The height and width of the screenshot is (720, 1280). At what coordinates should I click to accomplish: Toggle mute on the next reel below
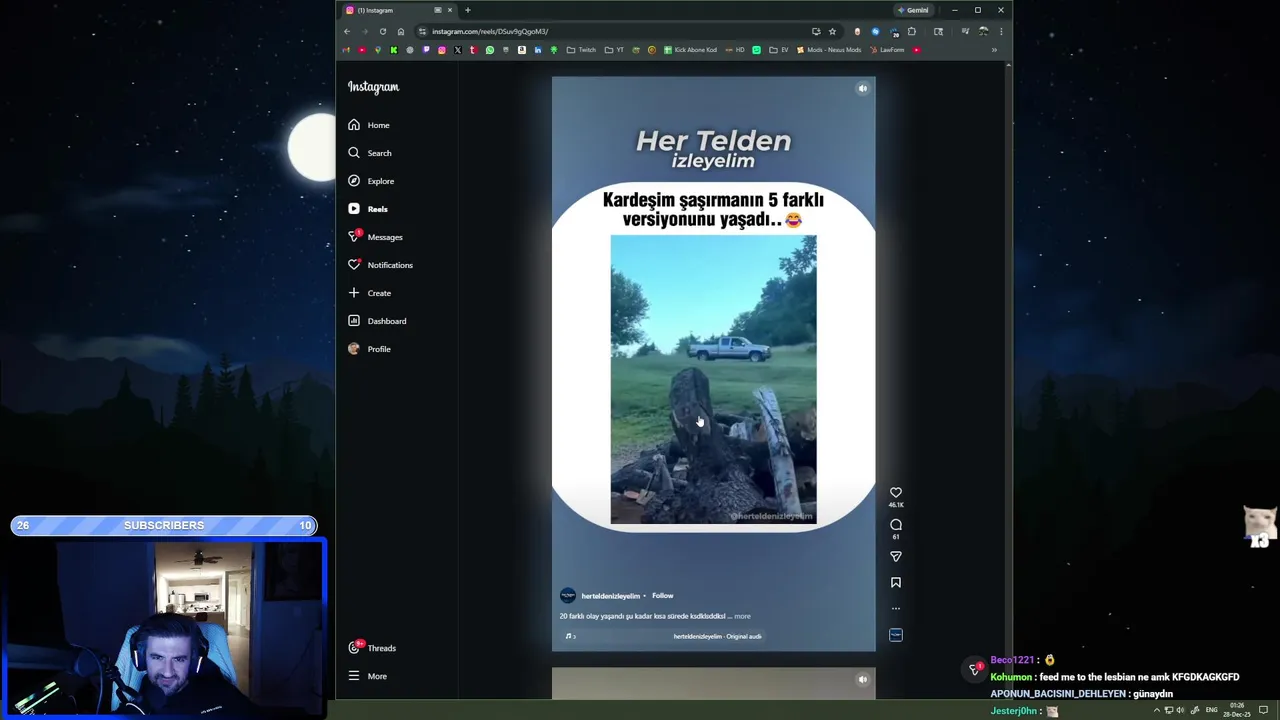pos(862,680)
